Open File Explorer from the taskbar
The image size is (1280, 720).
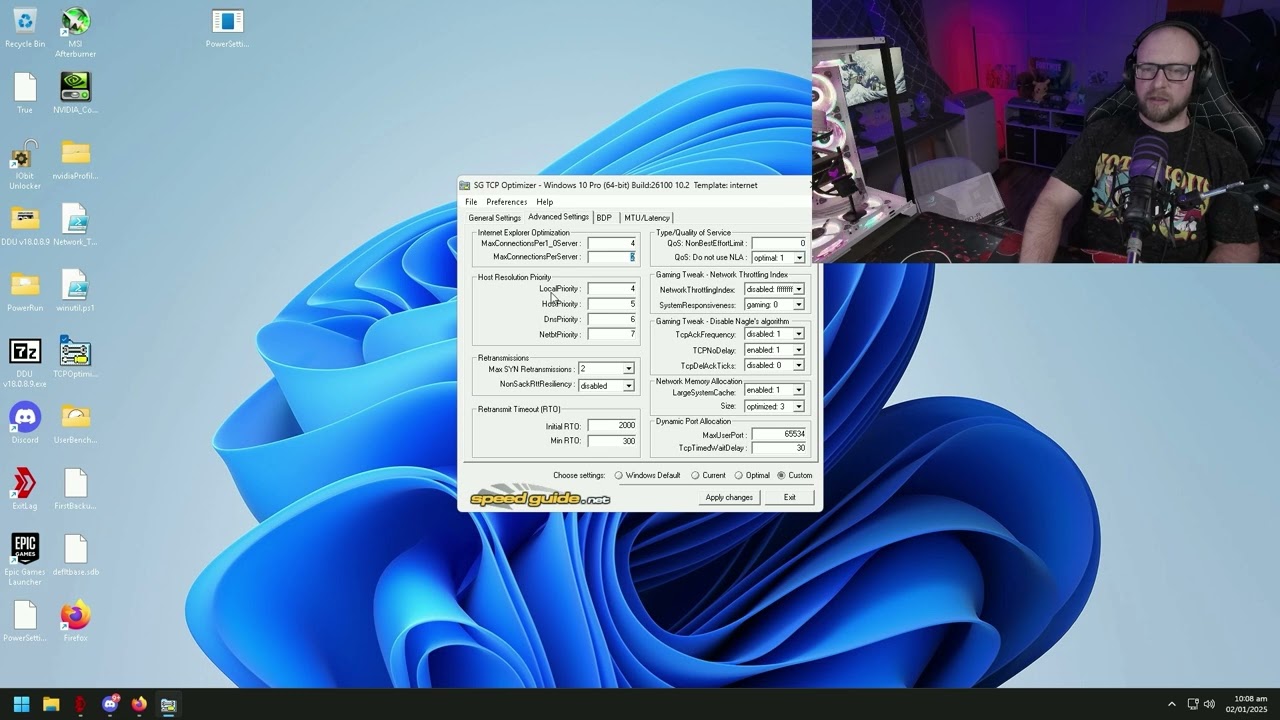pyautogui.click(x=51, y=704)
